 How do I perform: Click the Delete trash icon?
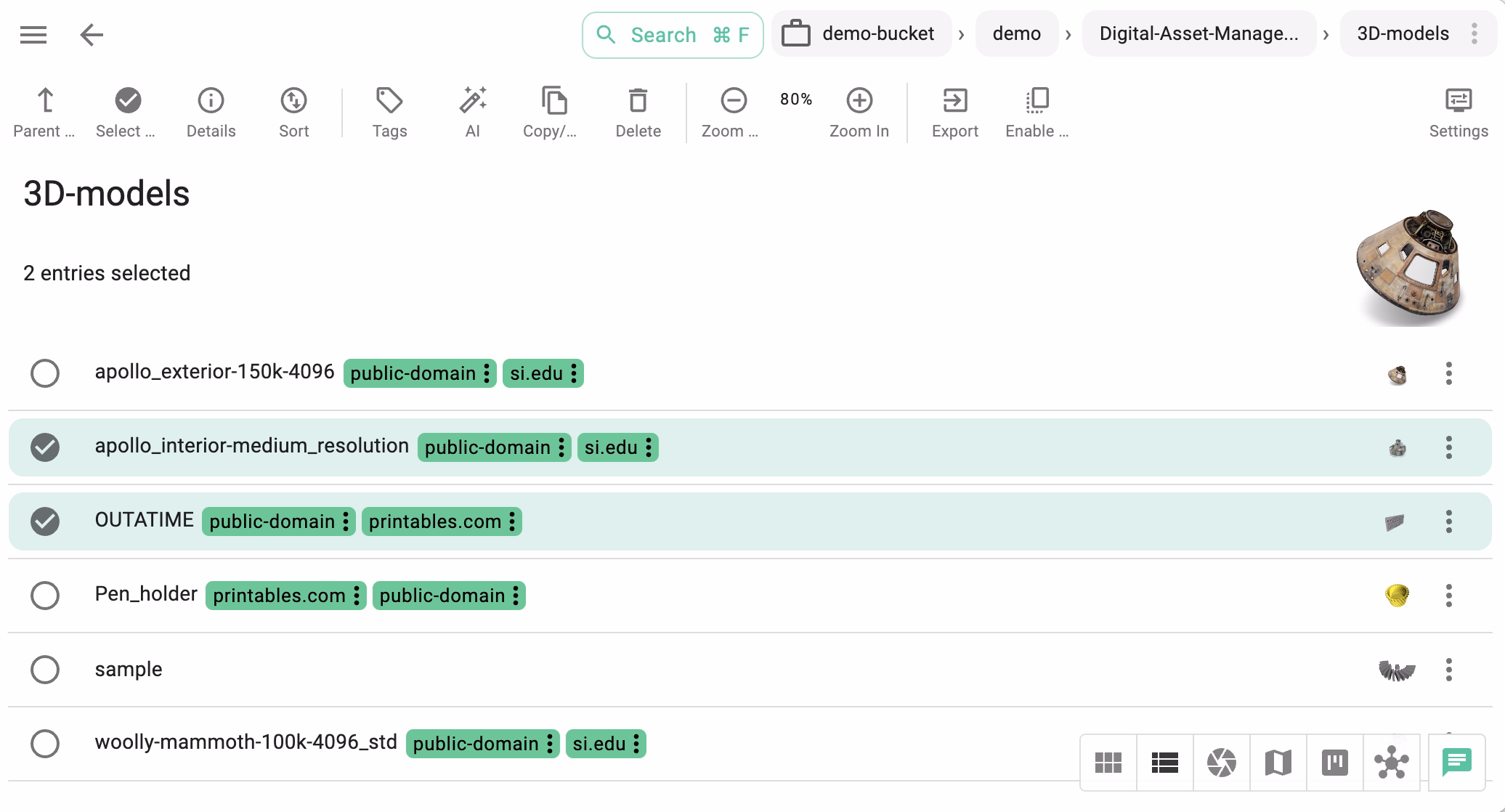point(638,101)
